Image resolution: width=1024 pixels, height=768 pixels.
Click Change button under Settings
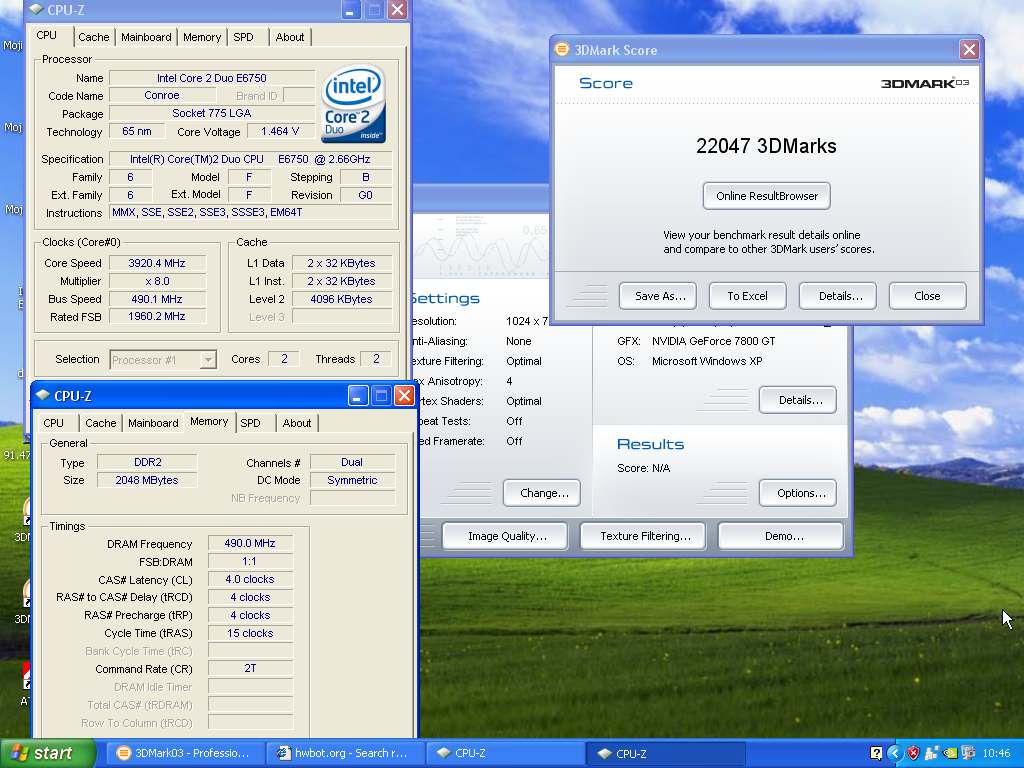point(542,493)
